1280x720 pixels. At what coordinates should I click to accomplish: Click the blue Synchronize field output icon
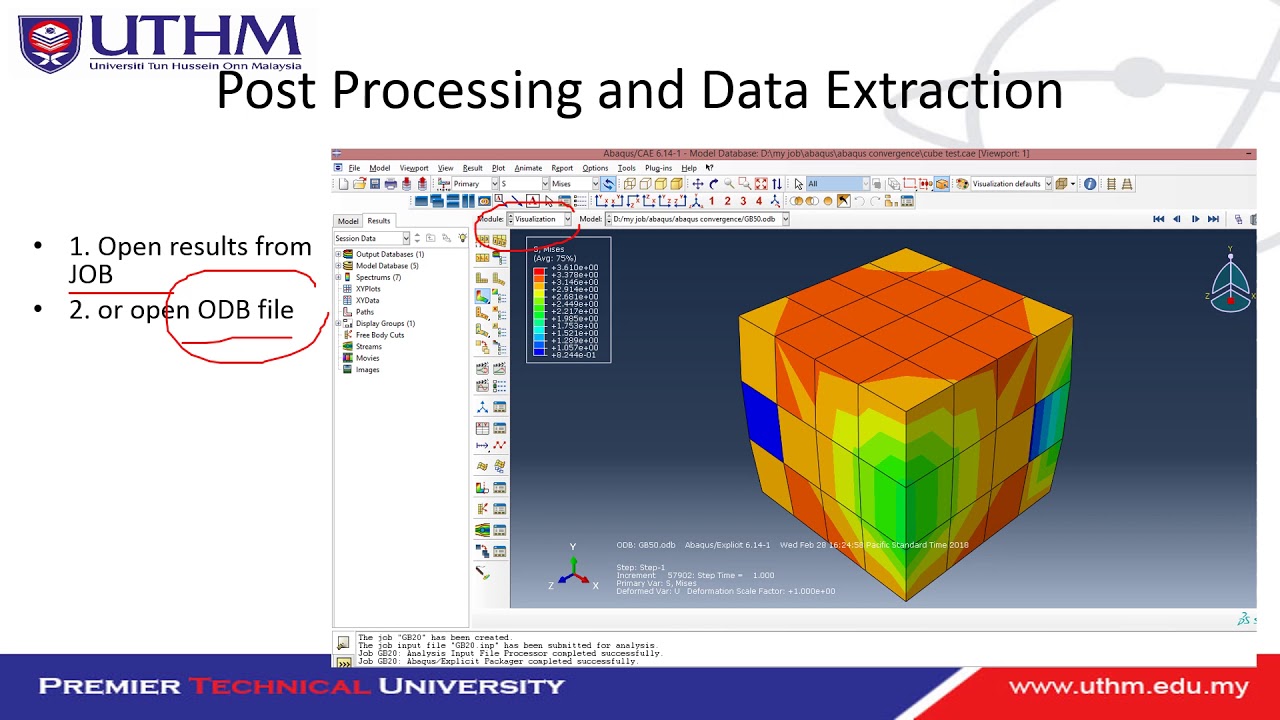pyautogui.click(x=608, y=184)
